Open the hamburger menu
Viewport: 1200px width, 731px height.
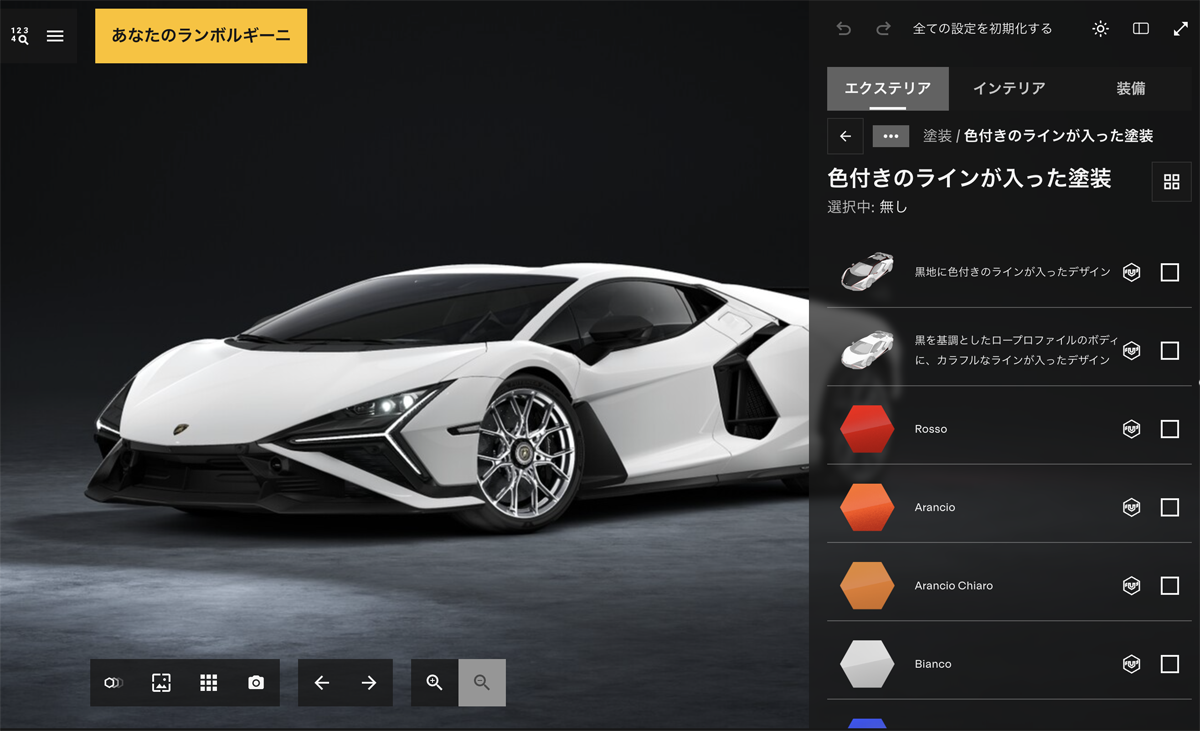tap(55, 36)
